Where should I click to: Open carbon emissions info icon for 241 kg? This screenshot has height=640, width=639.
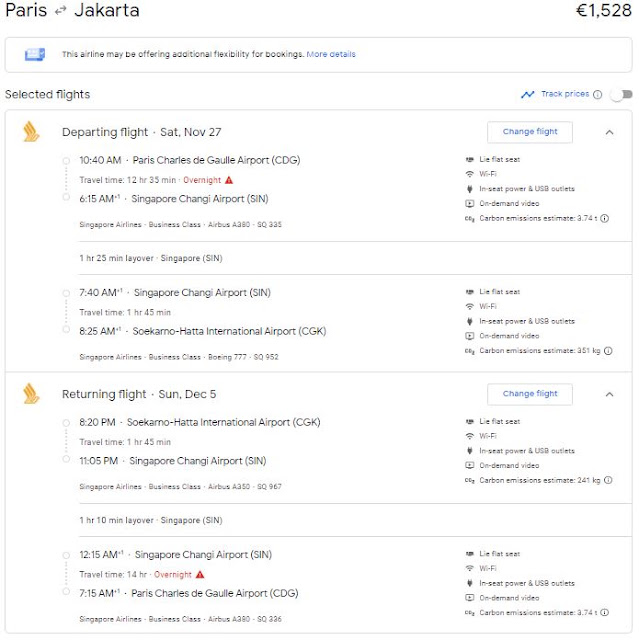coord(608,480)
